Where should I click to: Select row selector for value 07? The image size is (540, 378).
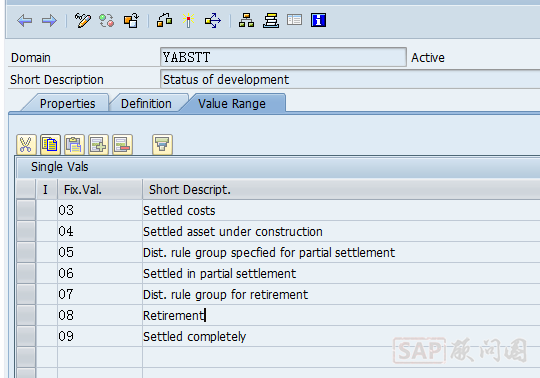click(26, 294)
